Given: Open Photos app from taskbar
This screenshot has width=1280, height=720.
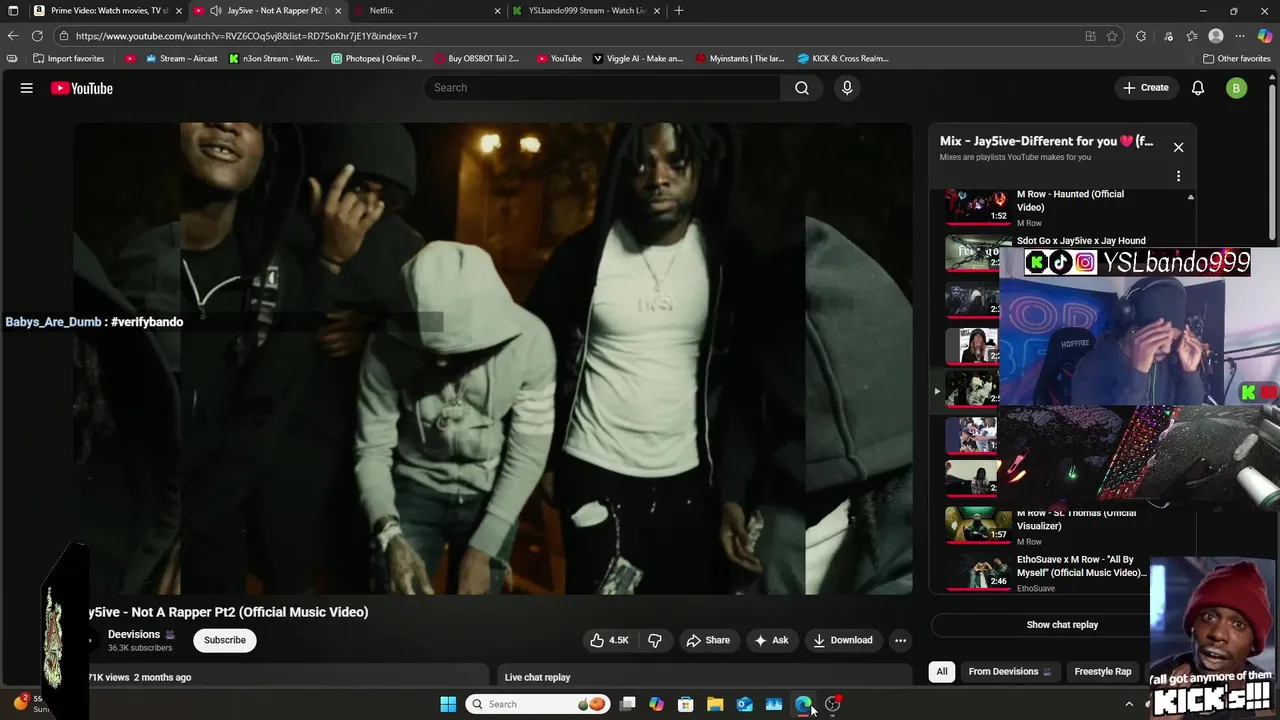Looking at the screenshot, I should pos(774,704).
